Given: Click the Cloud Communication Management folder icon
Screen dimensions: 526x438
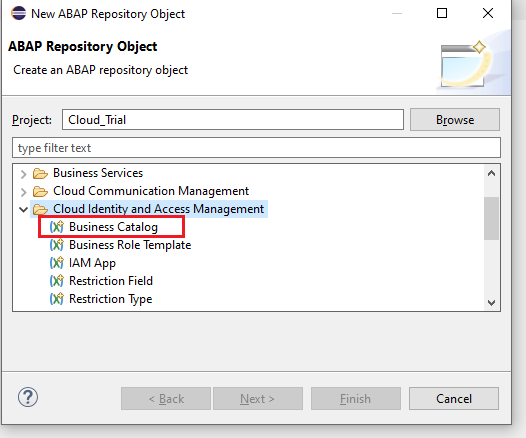Looking at the screenshot, I should [x=40, y=191].
